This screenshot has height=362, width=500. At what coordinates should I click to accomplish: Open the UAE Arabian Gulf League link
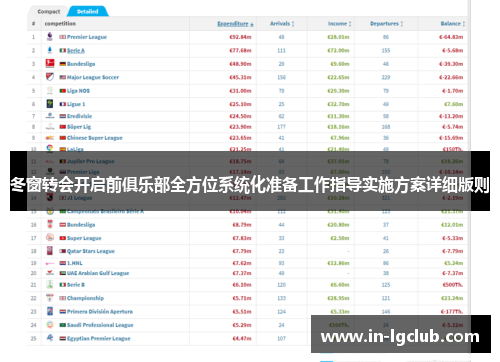point(98,273)
